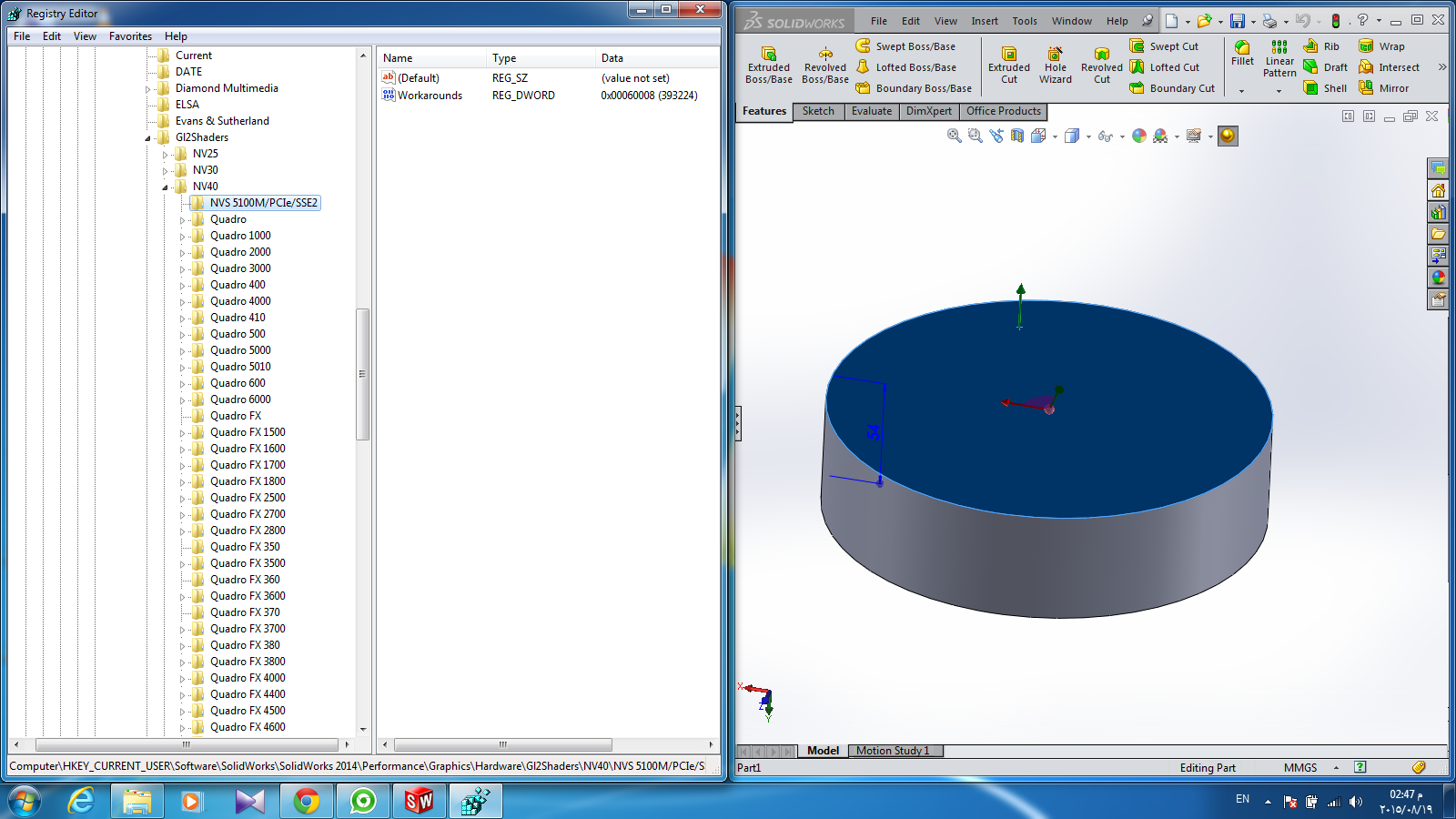The height and width of the screenshot is (819, 1456).
Task: Activate Lofted Boss/Base feature
Action: pos(905,67)
